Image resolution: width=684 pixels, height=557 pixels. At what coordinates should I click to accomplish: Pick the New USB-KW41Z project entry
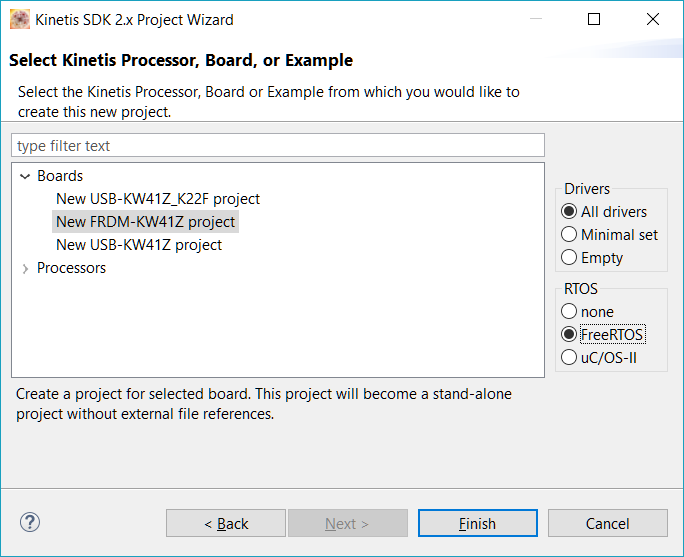[x=139, y=245]
